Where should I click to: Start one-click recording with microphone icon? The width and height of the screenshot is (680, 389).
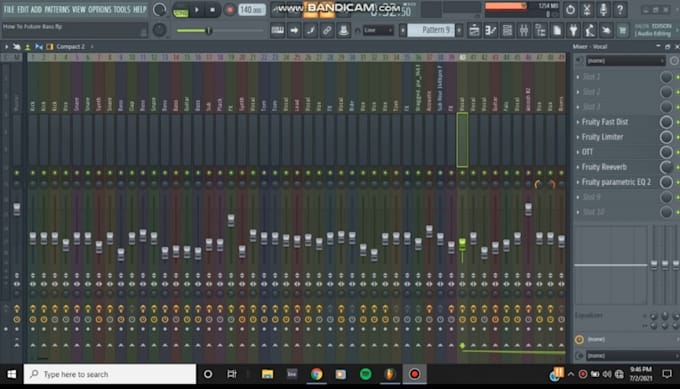coord(603,9)
